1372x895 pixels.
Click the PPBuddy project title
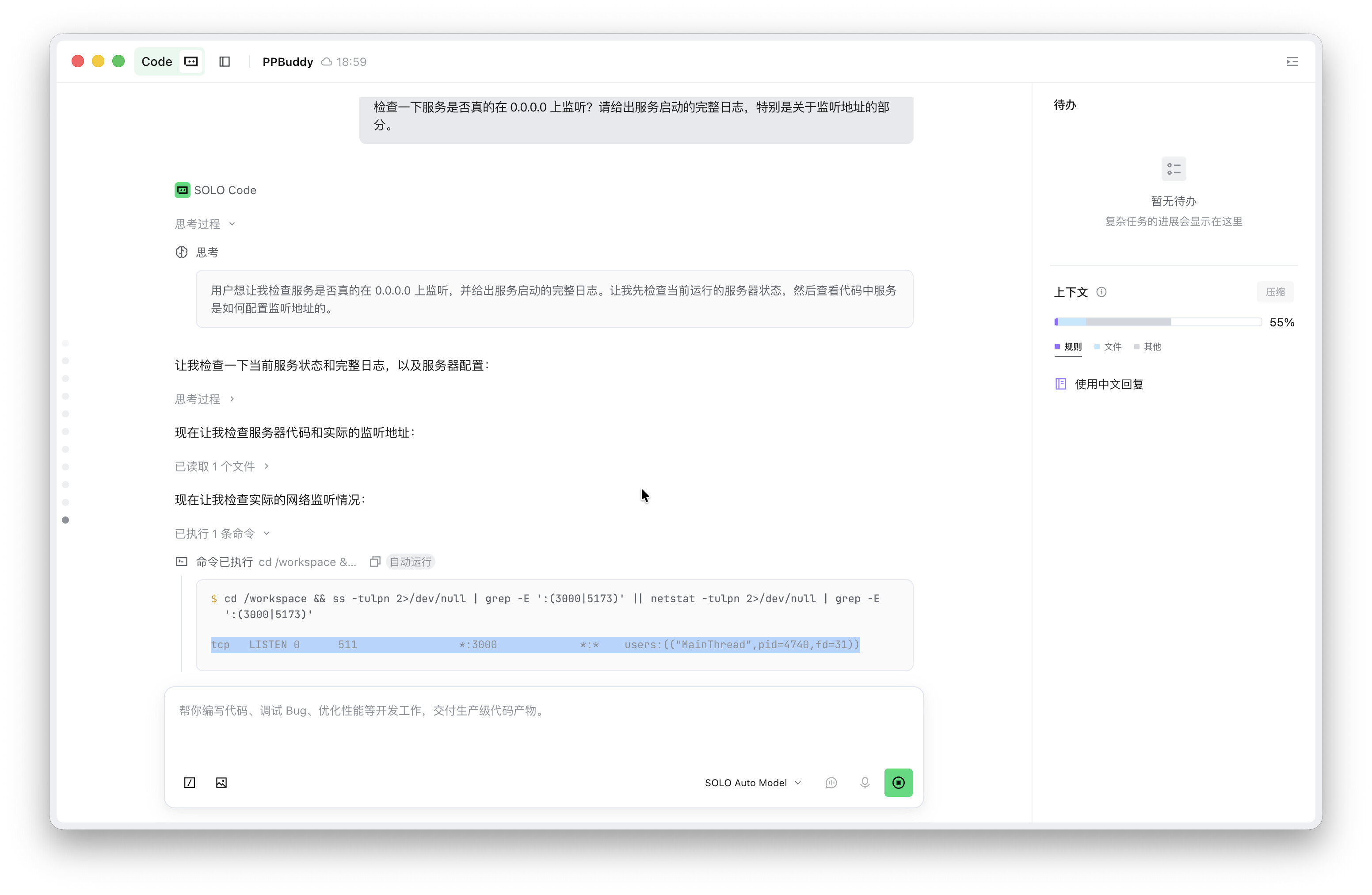click(x=288, y=62)
